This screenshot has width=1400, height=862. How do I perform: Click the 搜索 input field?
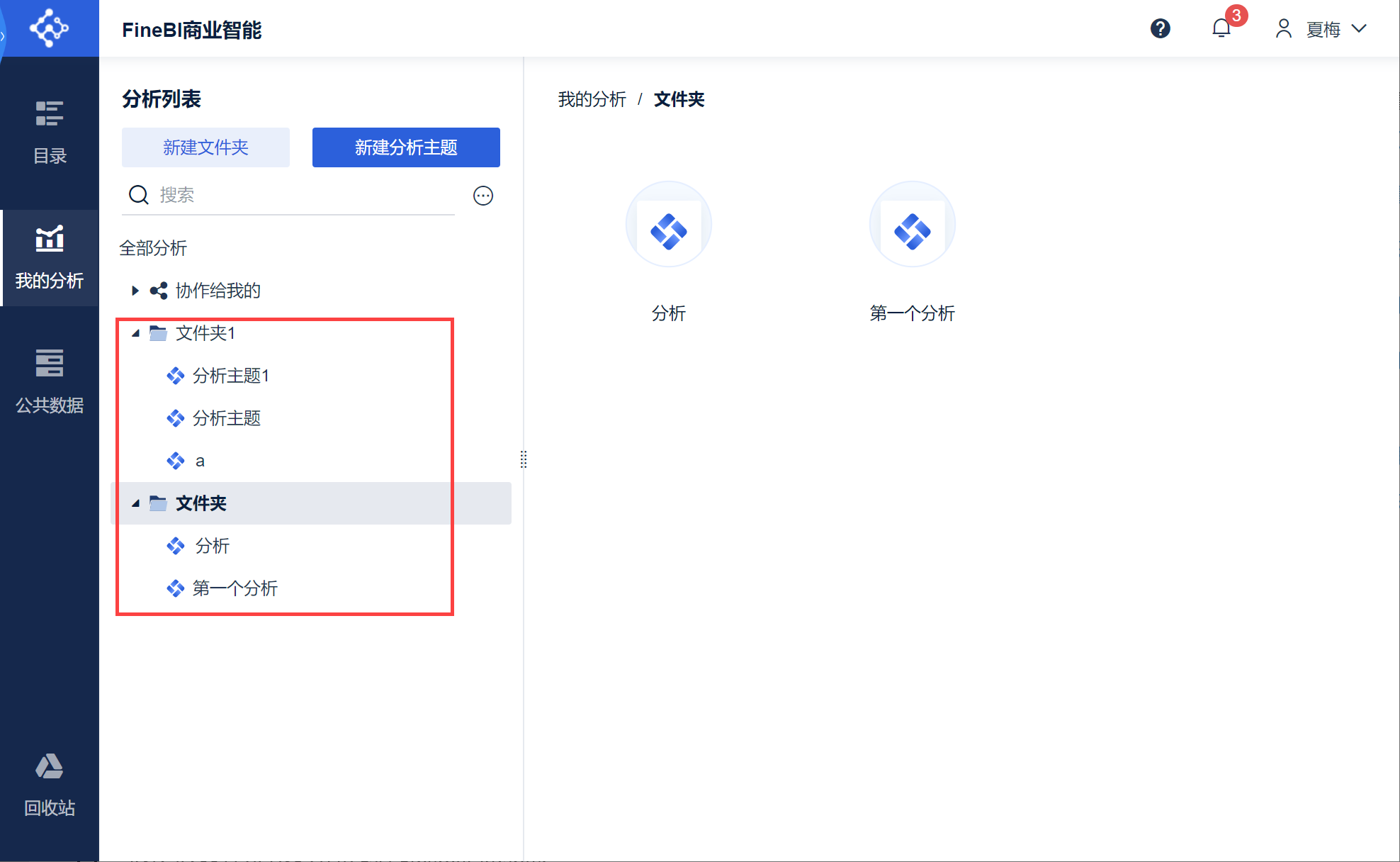tap(305, 195)
